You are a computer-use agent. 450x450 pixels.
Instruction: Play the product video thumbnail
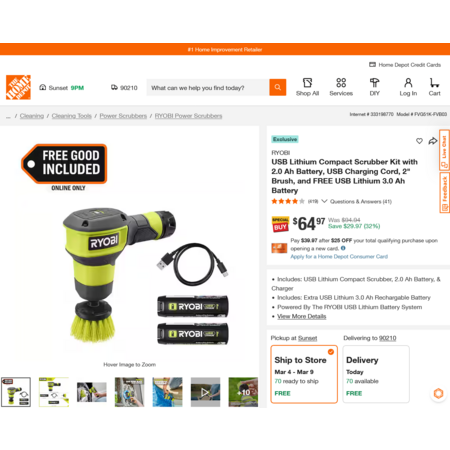[205, 392]
